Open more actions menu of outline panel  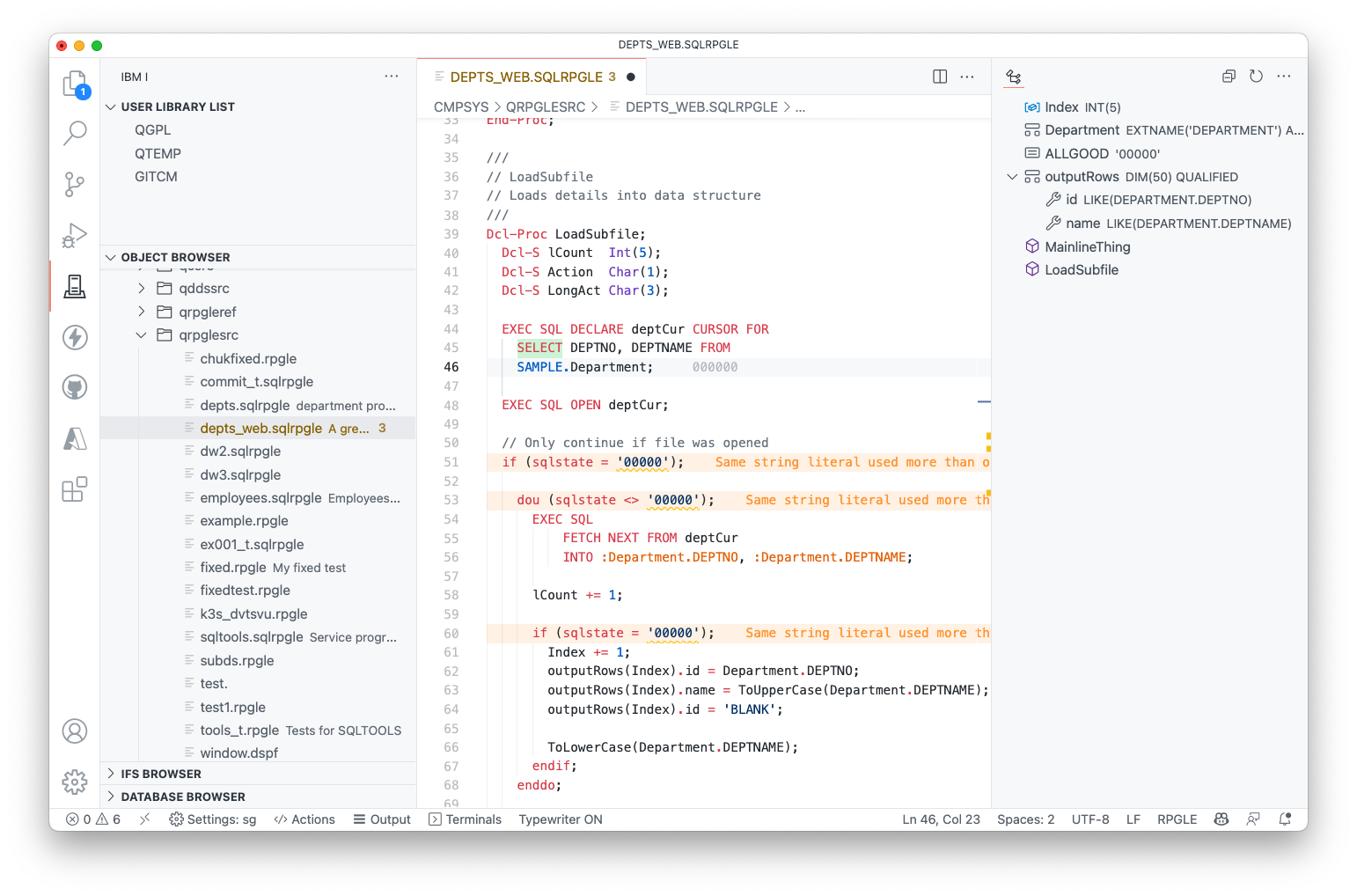1283,76
